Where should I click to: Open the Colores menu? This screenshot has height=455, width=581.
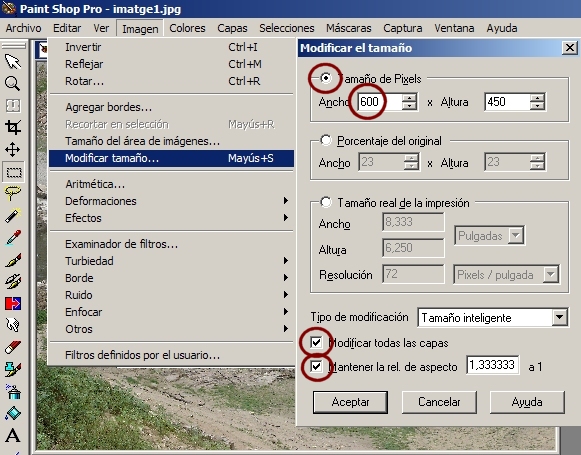pos(187,28)
